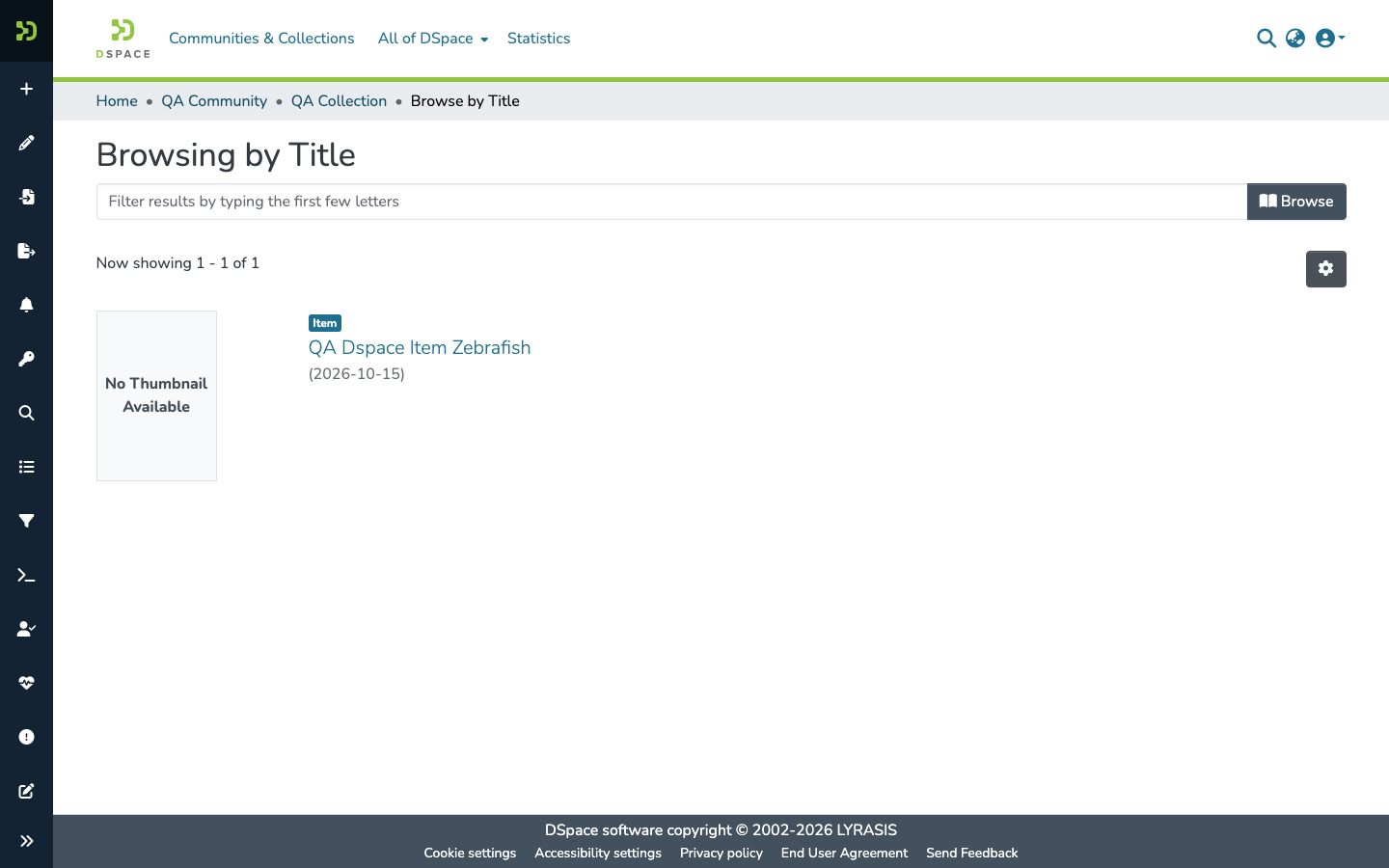Open the search icon in the header
Screen dimensions: 1389x868
coord(1266,38)
